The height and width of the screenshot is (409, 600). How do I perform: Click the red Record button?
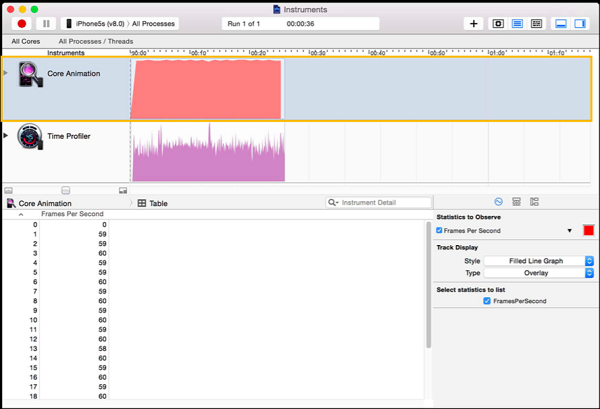click(22, 23)
